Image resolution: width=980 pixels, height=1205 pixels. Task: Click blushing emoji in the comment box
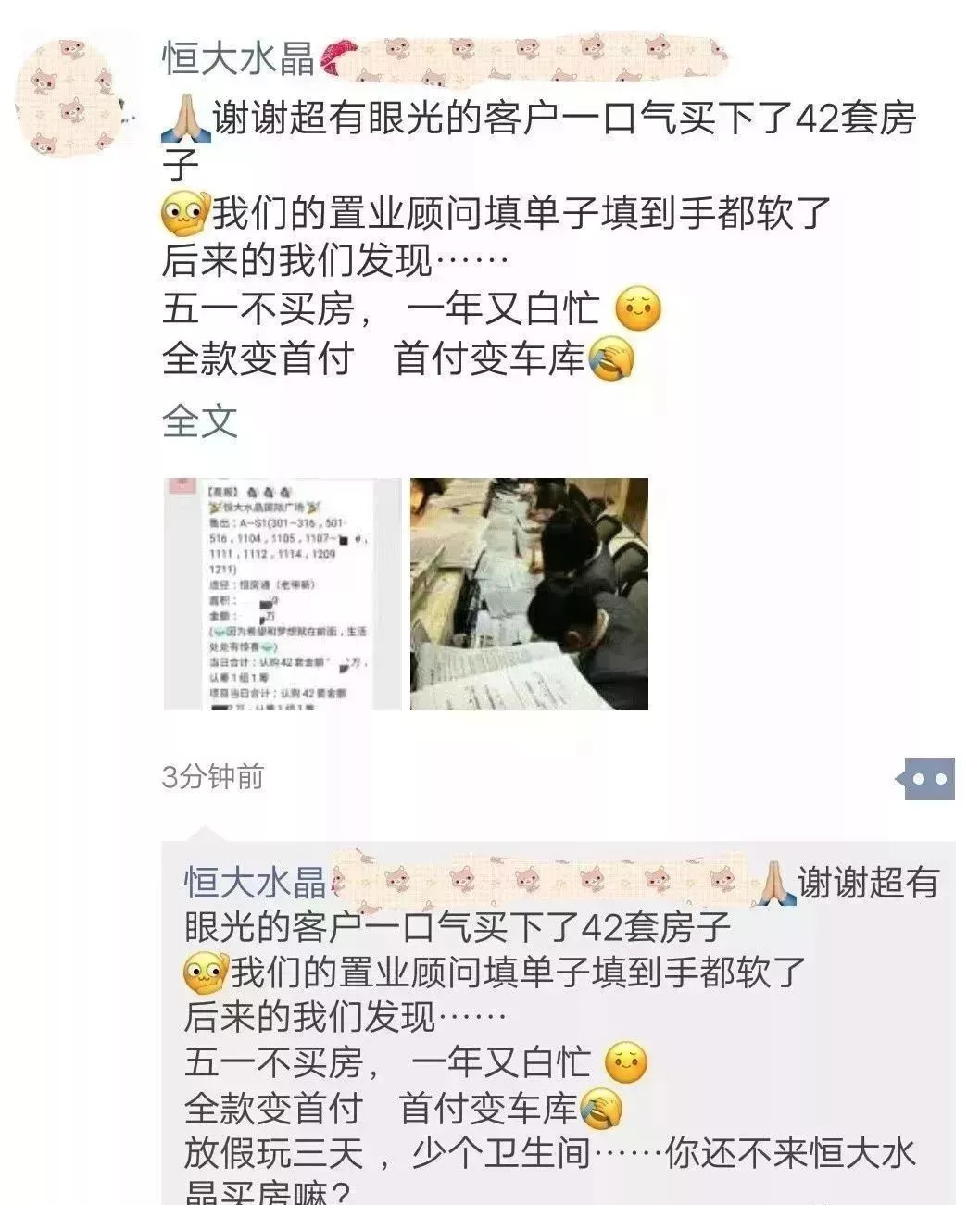tap(625, 1062)
